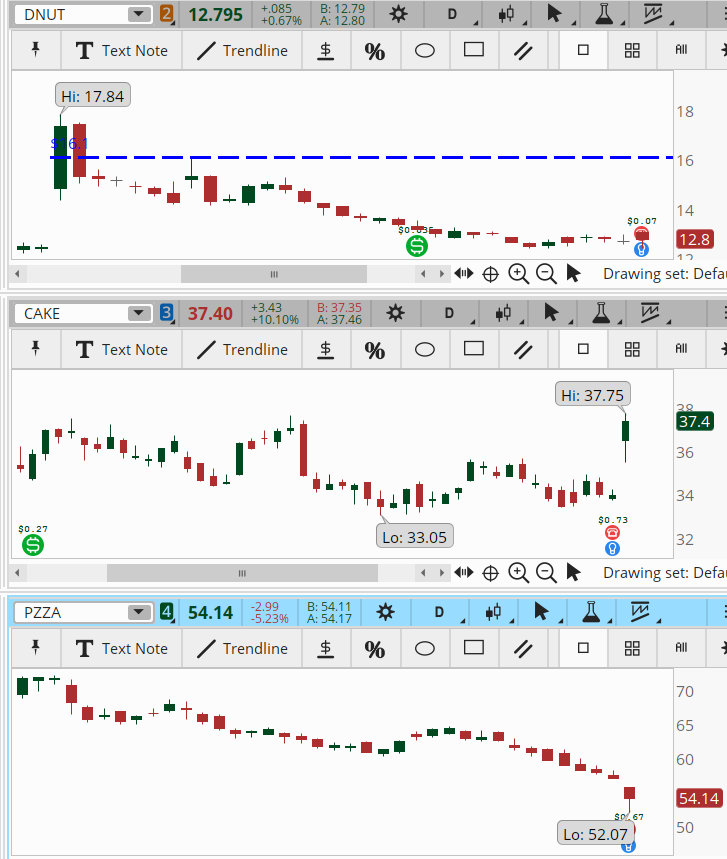
Task: Toggle All drawings on PZZA toolbar
Action: (681, 648)
